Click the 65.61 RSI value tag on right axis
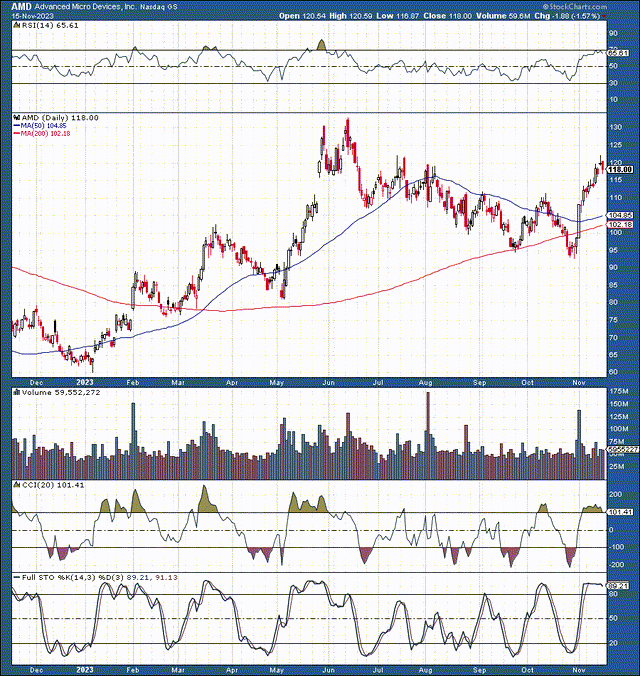The width and height of the screenshot is (640, 676). tap(618, 53)
